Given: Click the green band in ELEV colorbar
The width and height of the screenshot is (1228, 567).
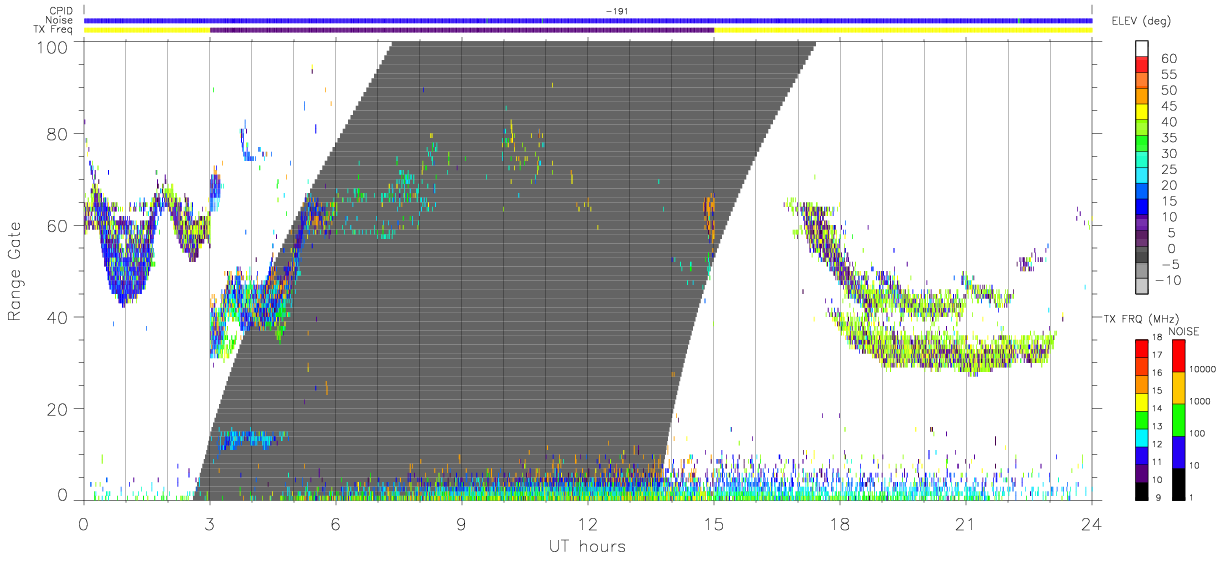Looking at the screenshot, I should point(1144,145).
